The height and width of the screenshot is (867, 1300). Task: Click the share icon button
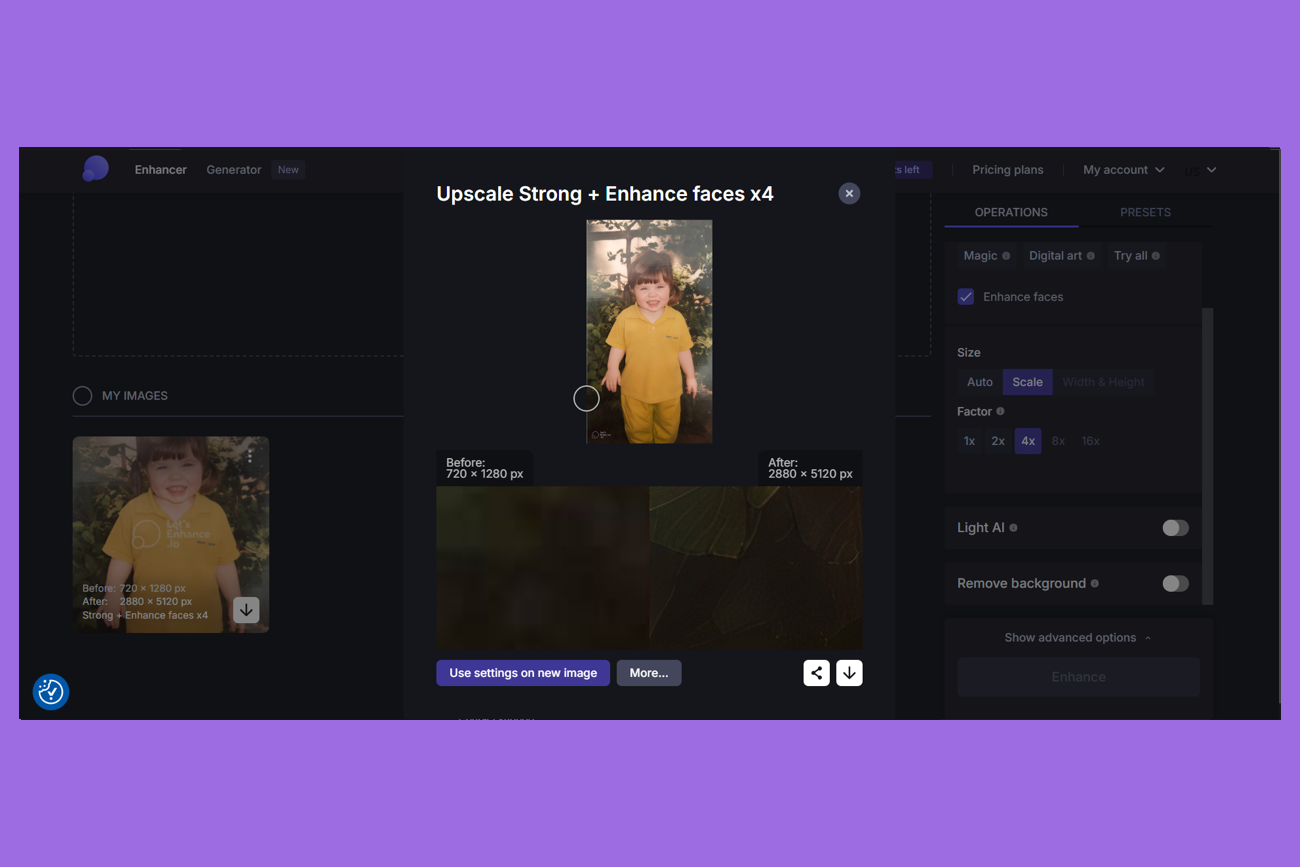(x=816, y=673)
